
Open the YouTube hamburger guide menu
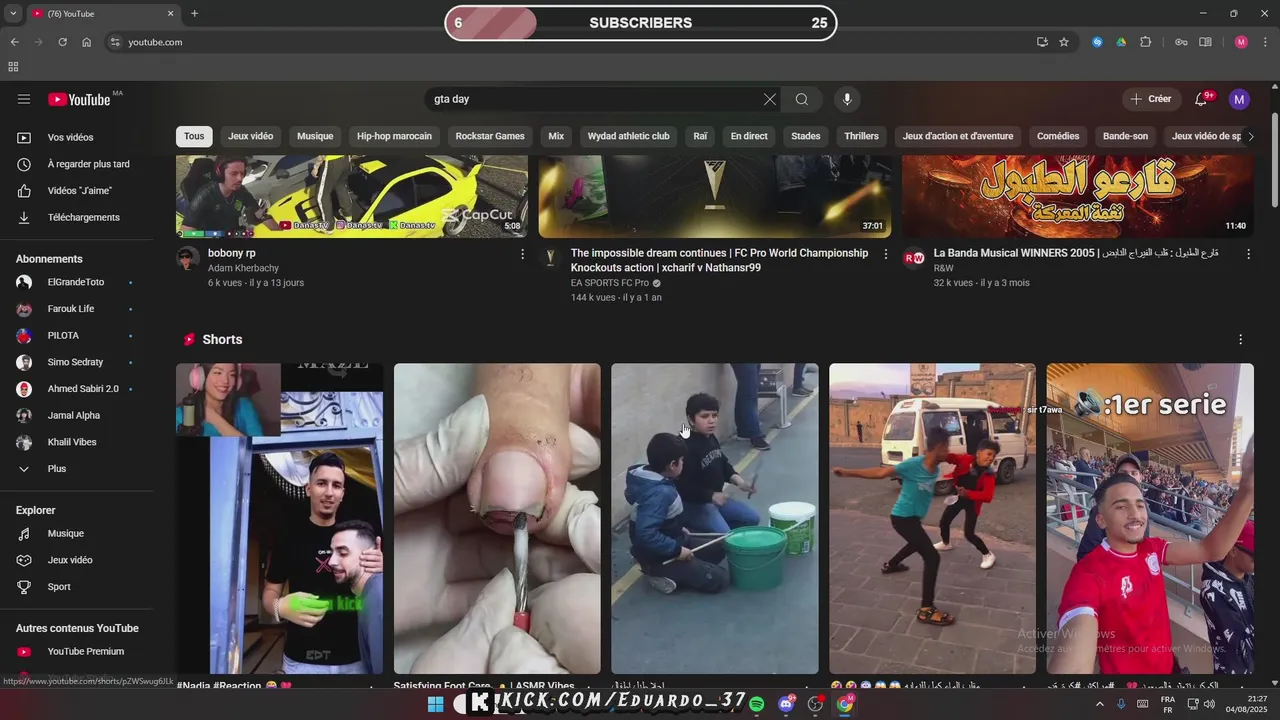[x=24, y=99]
